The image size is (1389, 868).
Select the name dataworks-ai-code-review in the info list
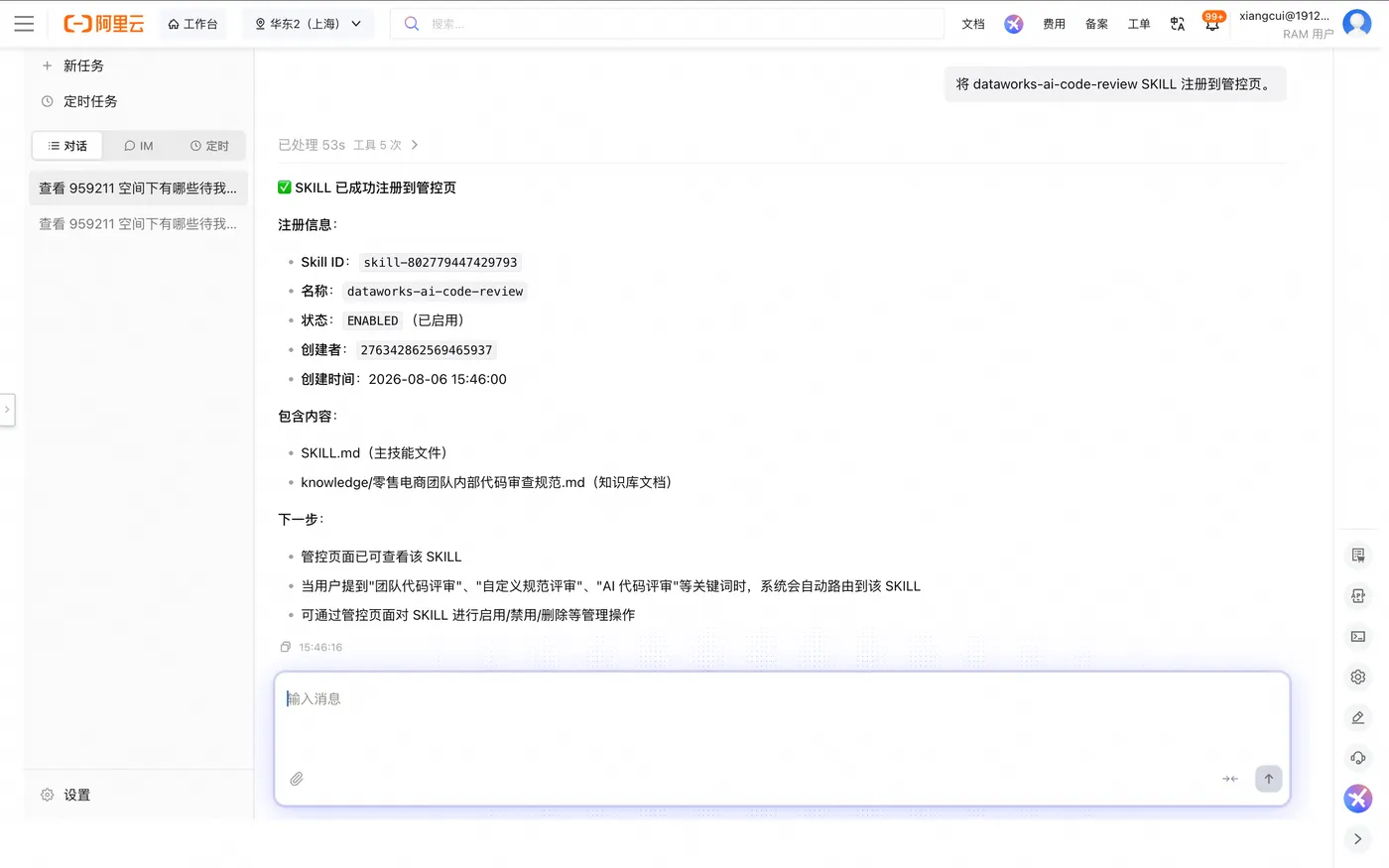click(435, 291)
